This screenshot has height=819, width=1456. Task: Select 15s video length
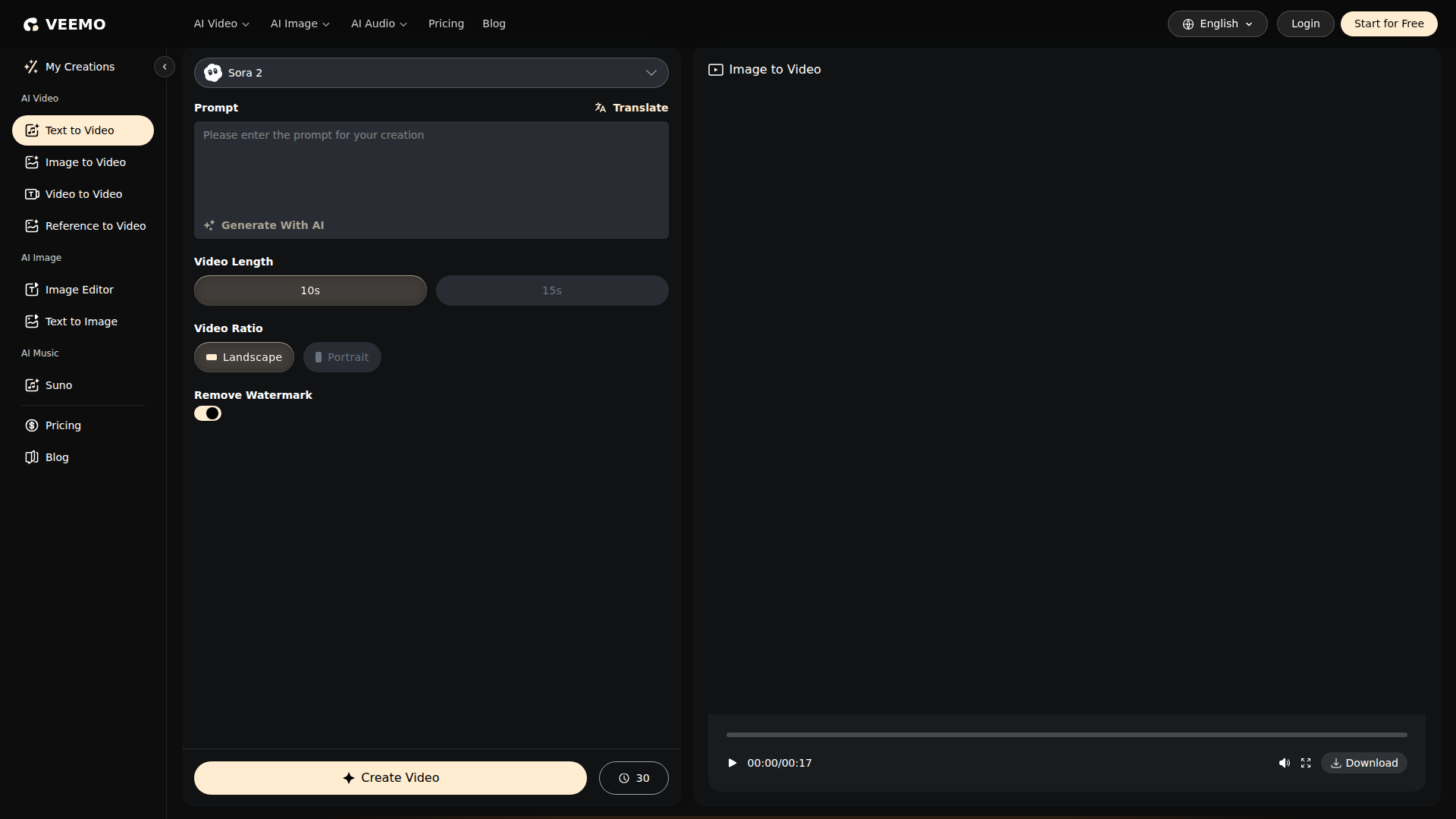tap(551, 290)
